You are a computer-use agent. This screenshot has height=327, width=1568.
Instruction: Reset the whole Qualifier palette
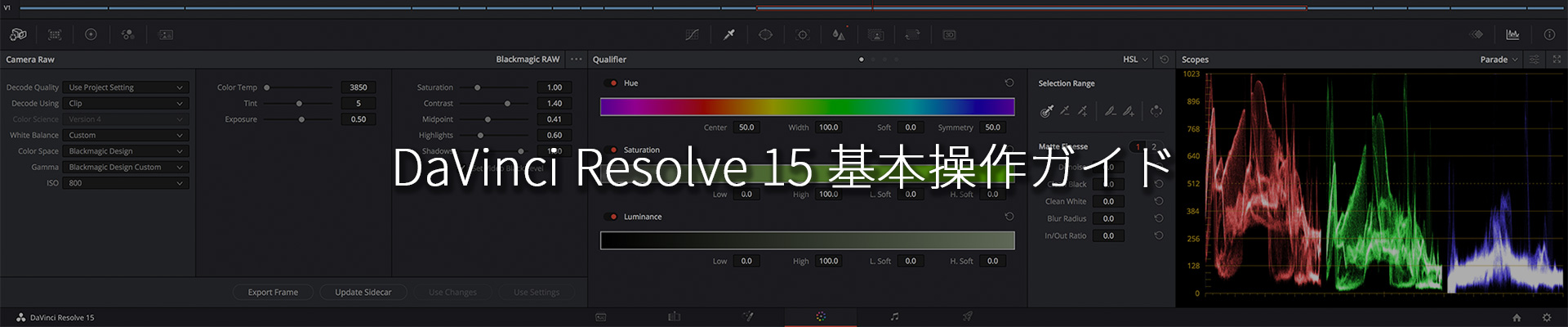pos(1165,59)
